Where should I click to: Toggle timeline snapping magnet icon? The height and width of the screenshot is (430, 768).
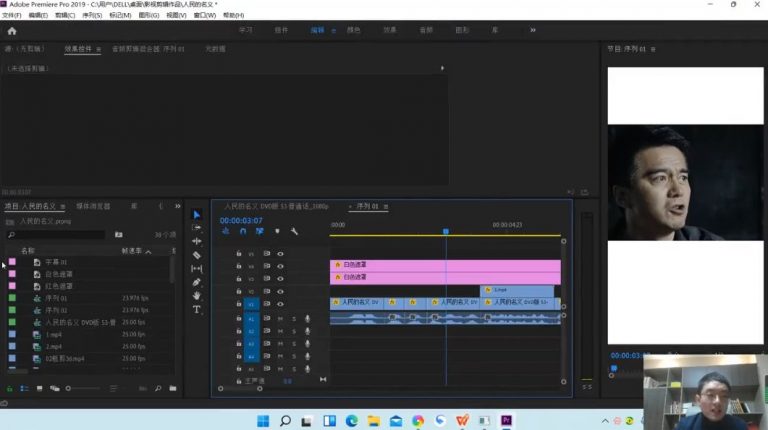(x=242, y=231)
